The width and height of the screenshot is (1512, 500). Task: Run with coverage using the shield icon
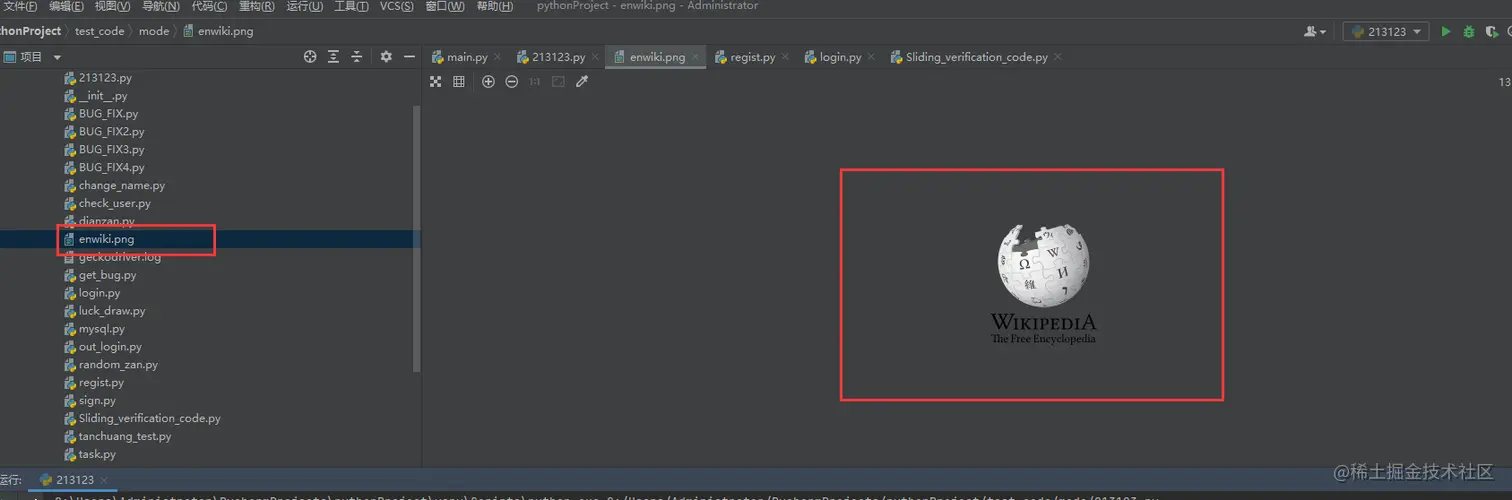point(1491,31)
